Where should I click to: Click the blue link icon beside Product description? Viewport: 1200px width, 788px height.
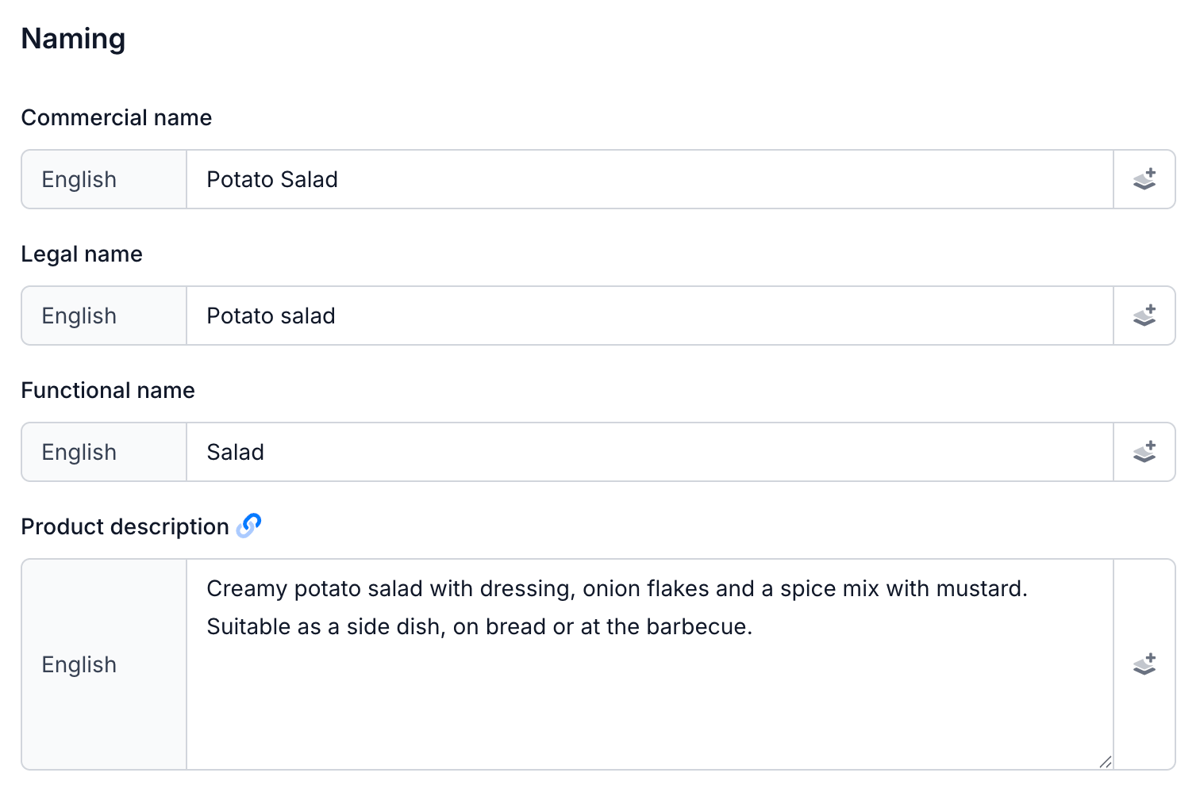pos(251,525)
